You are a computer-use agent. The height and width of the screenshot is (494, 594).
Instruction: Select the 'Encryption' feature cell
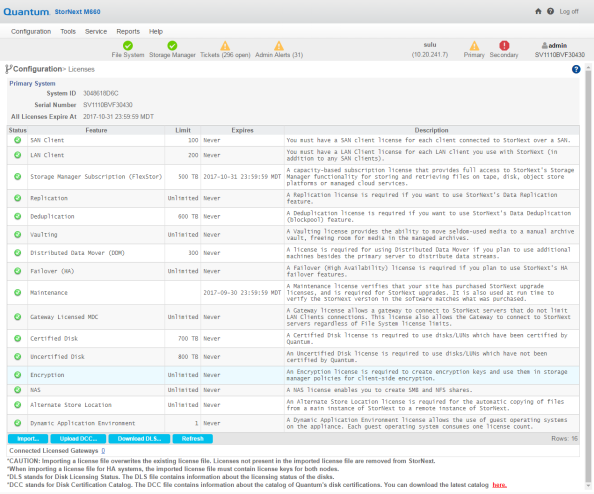click(96, 375)
